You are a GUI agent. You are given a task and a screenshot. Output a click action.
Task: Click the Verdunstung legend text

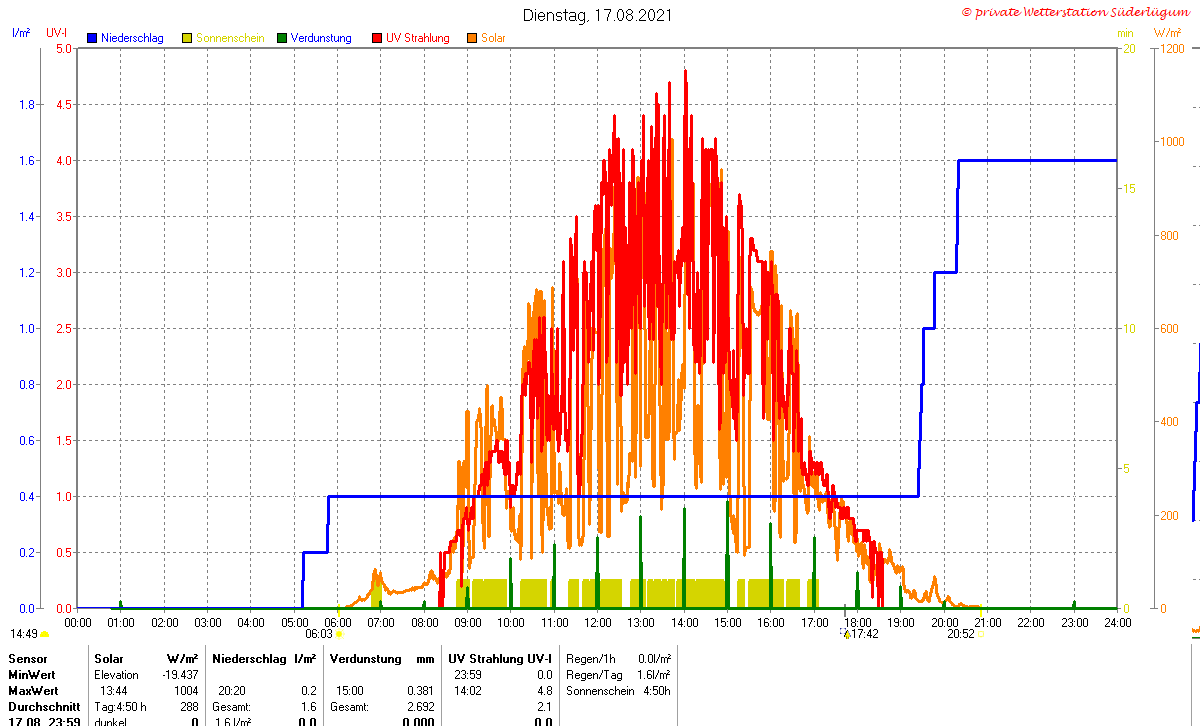321,38
